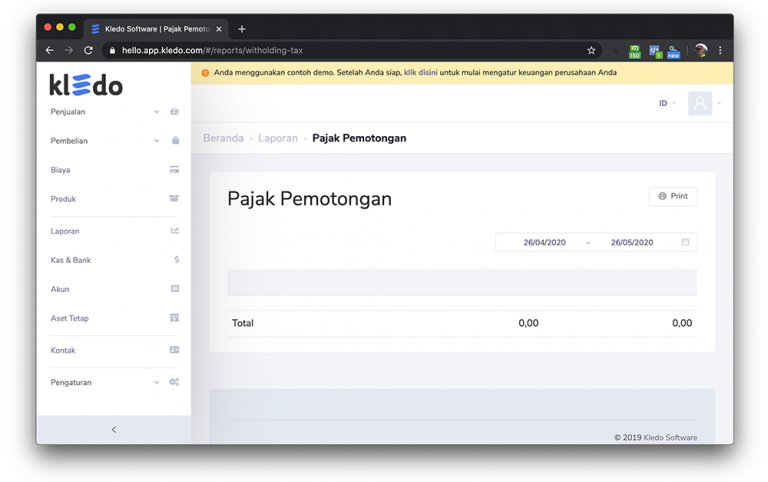This screenshot has width=768, height=482.
Task: Open a new browser tab
Action: point(241,29)
